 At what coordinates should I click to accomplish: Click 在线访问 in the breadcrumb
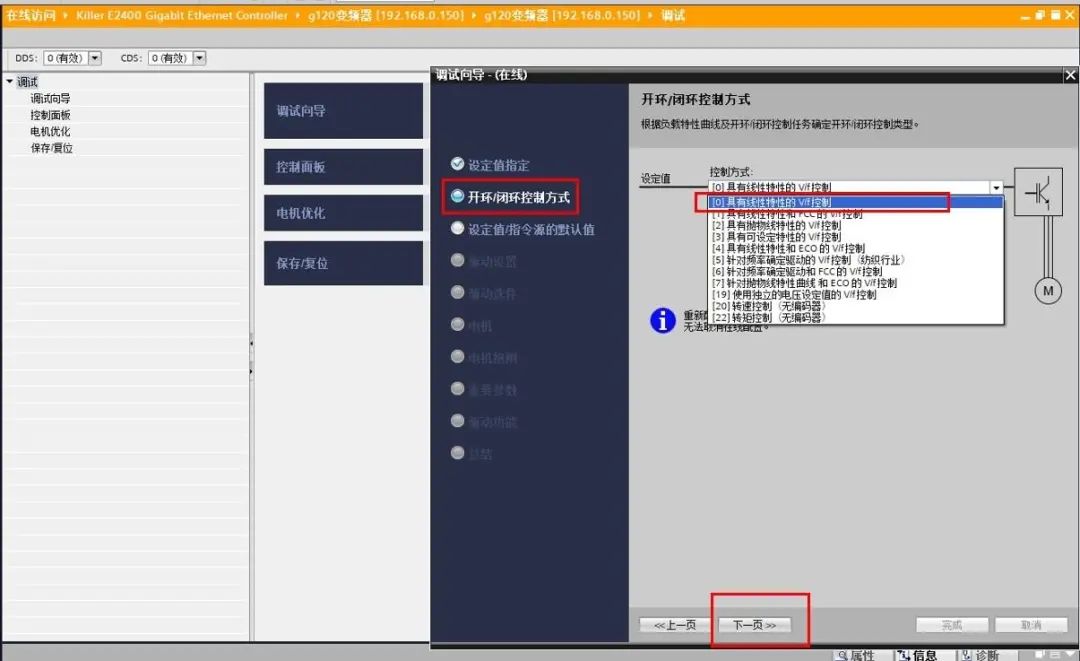click(30, 15)
